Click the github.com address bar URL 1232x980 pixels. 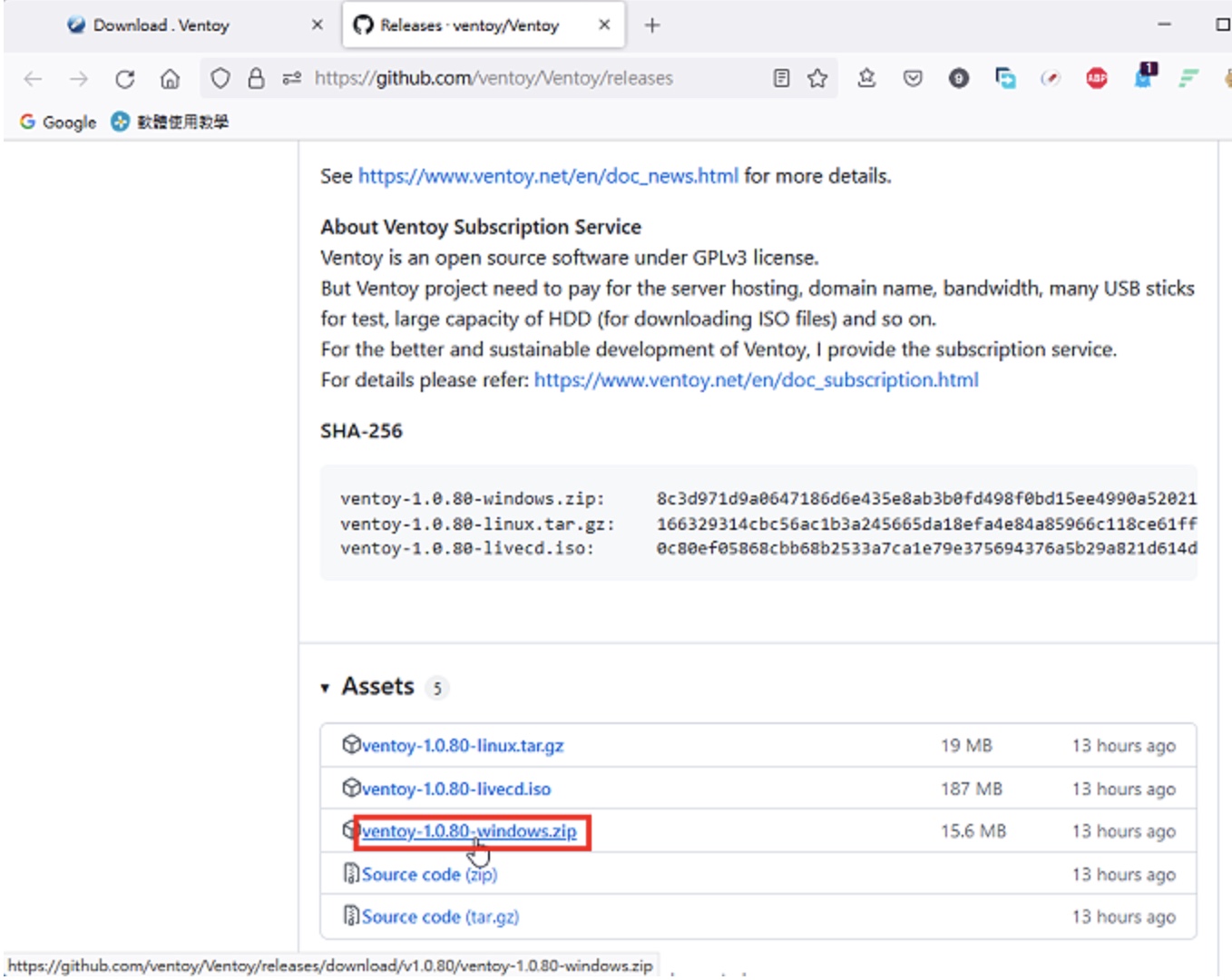[494, 79]
